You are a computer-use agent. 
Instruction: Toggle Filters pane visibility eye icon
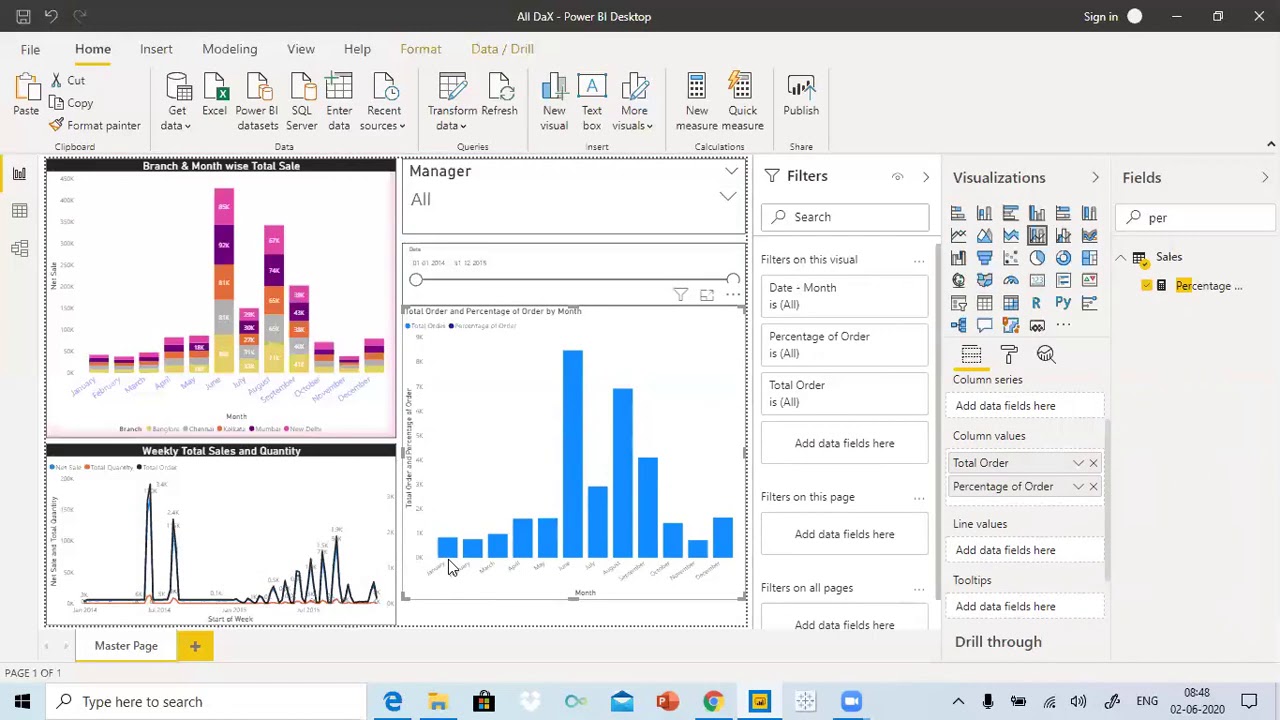pos(897,177)
